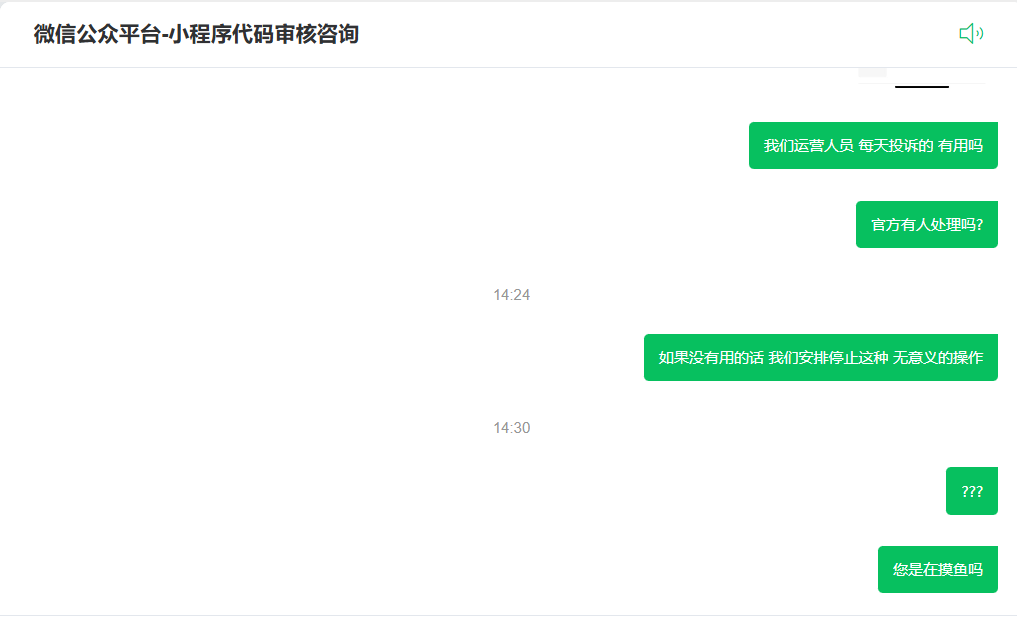Click the text 我们运营人员 in the first bubble

[x=808, y=145]
